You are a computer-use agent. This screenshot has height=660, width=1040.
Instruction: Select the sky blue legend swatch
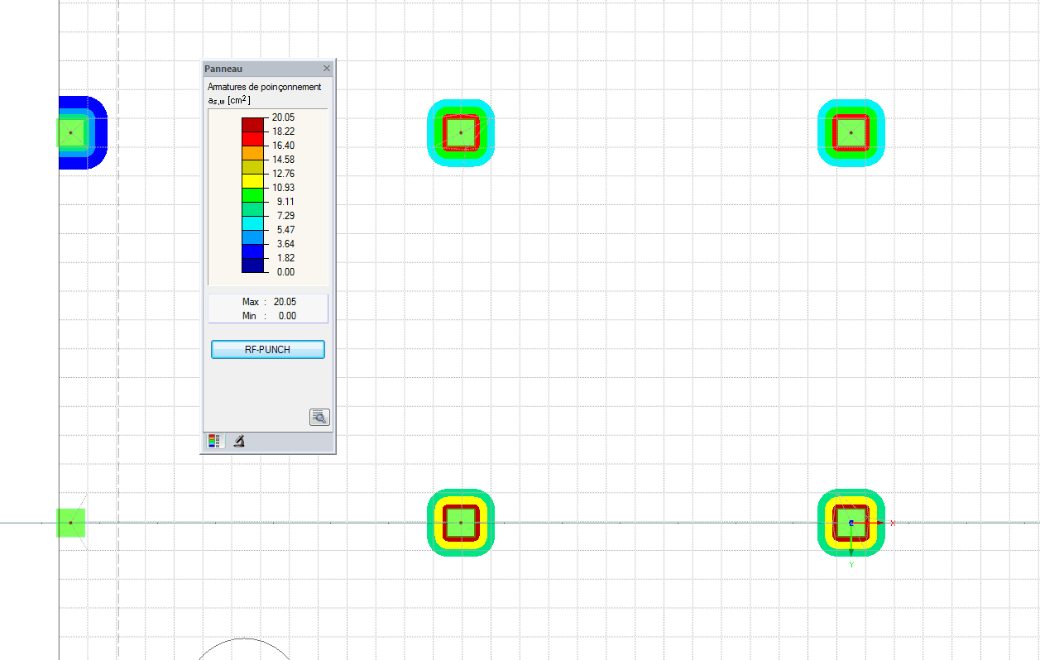point(253,237)
